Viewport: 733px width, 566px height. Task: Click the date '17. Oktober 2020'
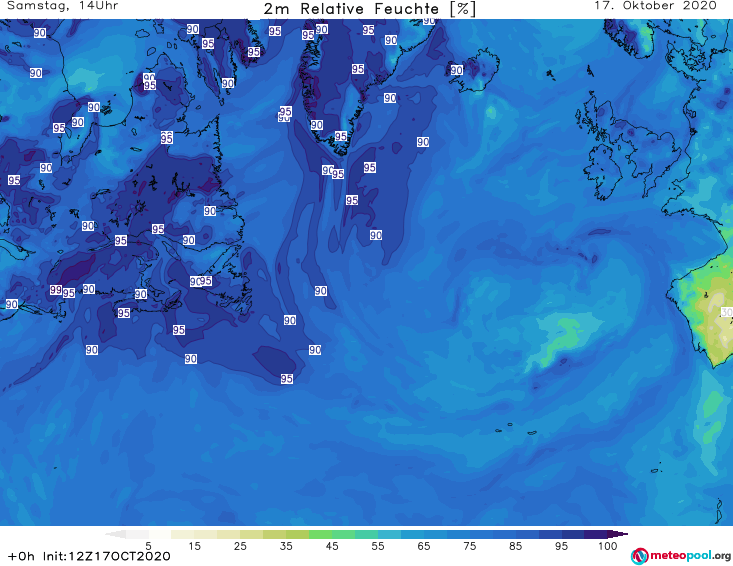pos(655,6)
